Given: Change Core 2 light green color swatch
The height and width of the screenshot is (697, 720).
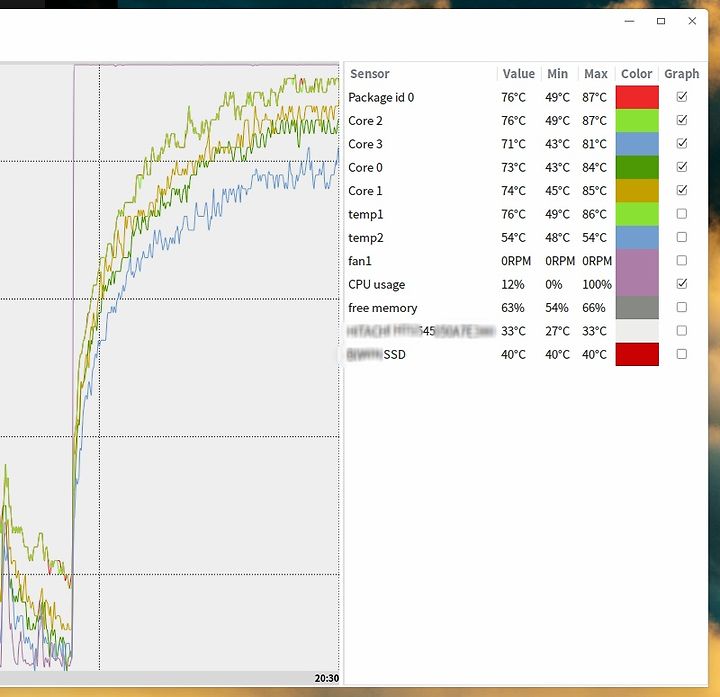Looking at the screenshot, I should click(x=637, y=121).
